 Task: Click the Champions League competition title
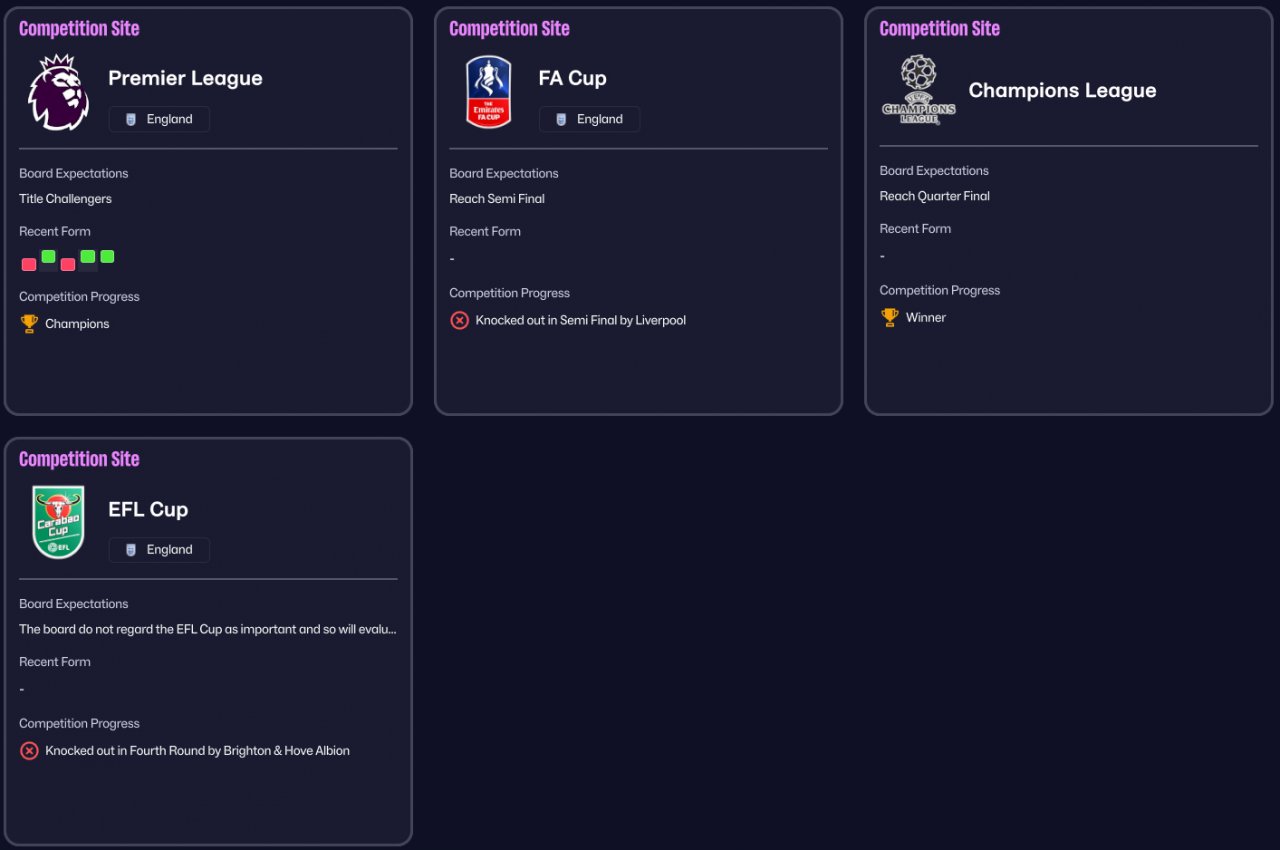[x=1062, y=91]
